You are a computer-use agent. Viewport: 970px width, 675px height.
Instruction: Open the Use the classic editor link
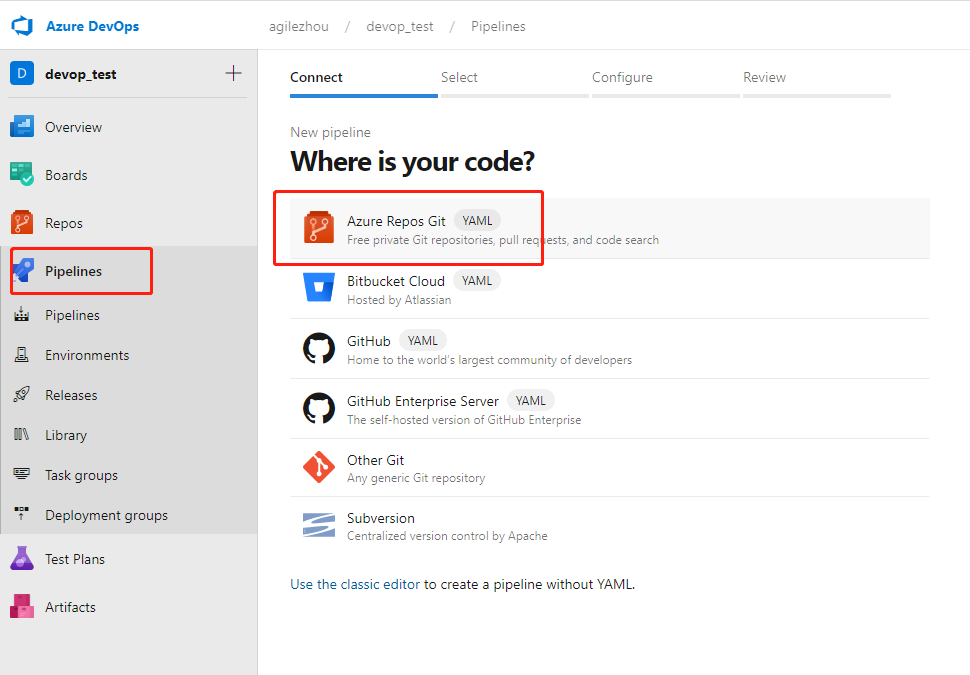(x=355, y=584)
